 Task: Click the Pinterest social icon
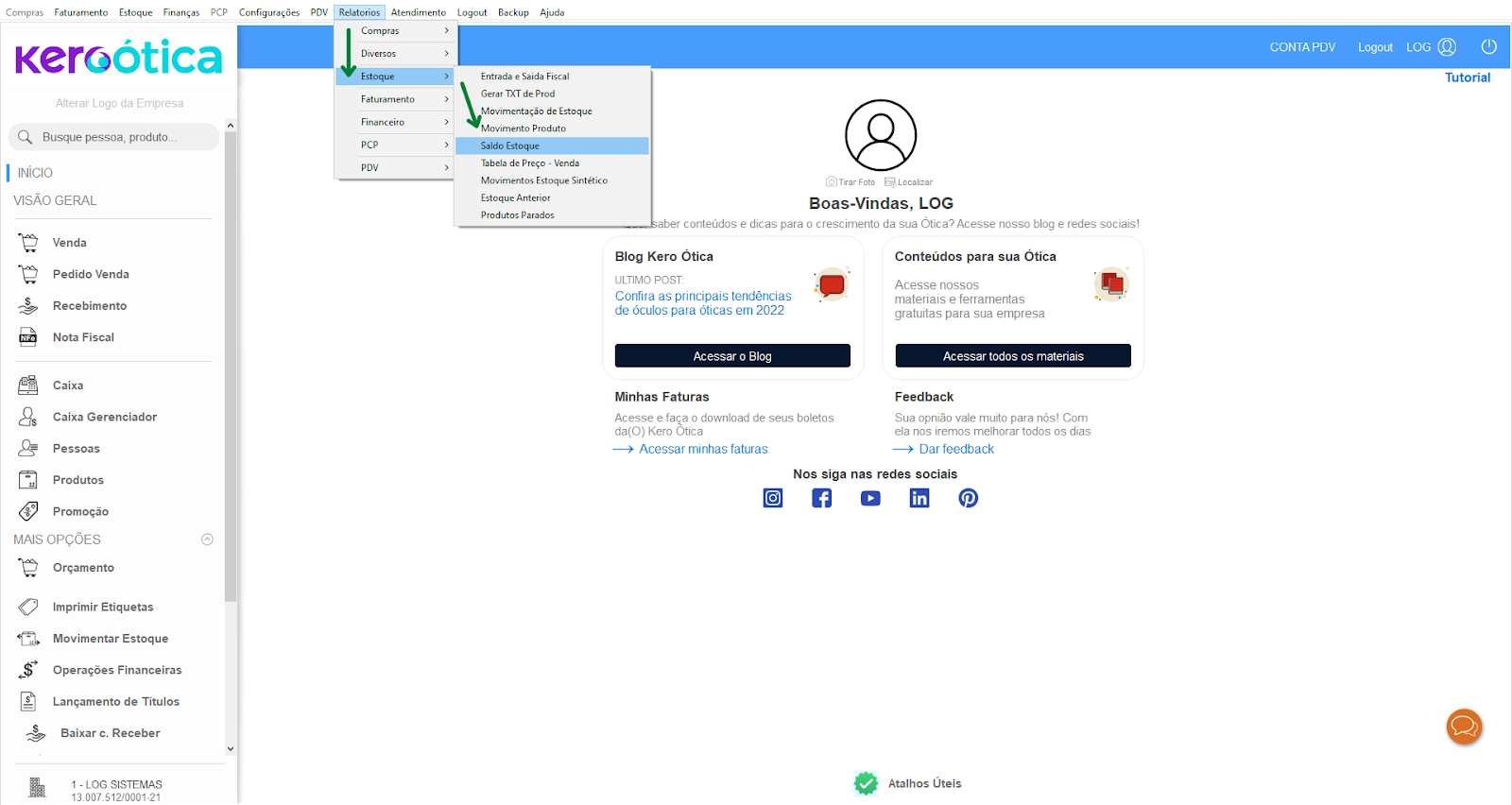click(x=969, y=498)
